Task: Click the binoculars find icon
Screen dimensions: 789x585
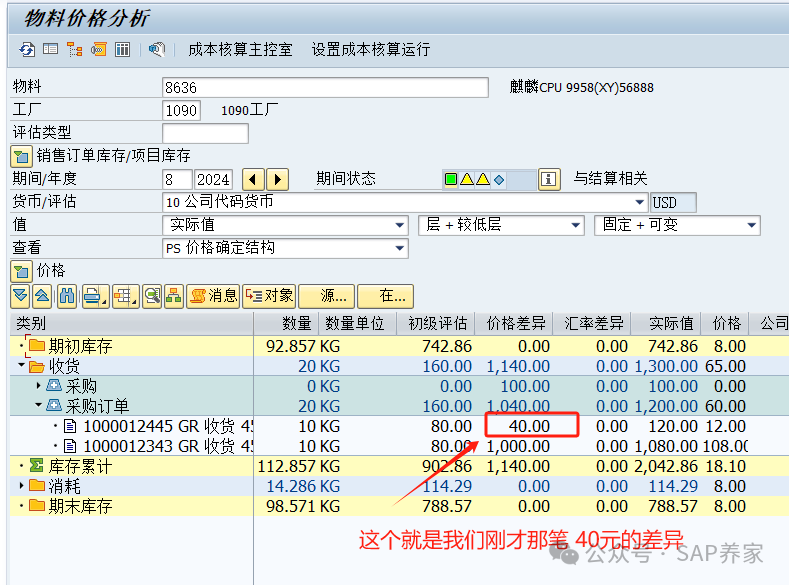Action: (x=66, y=295)
